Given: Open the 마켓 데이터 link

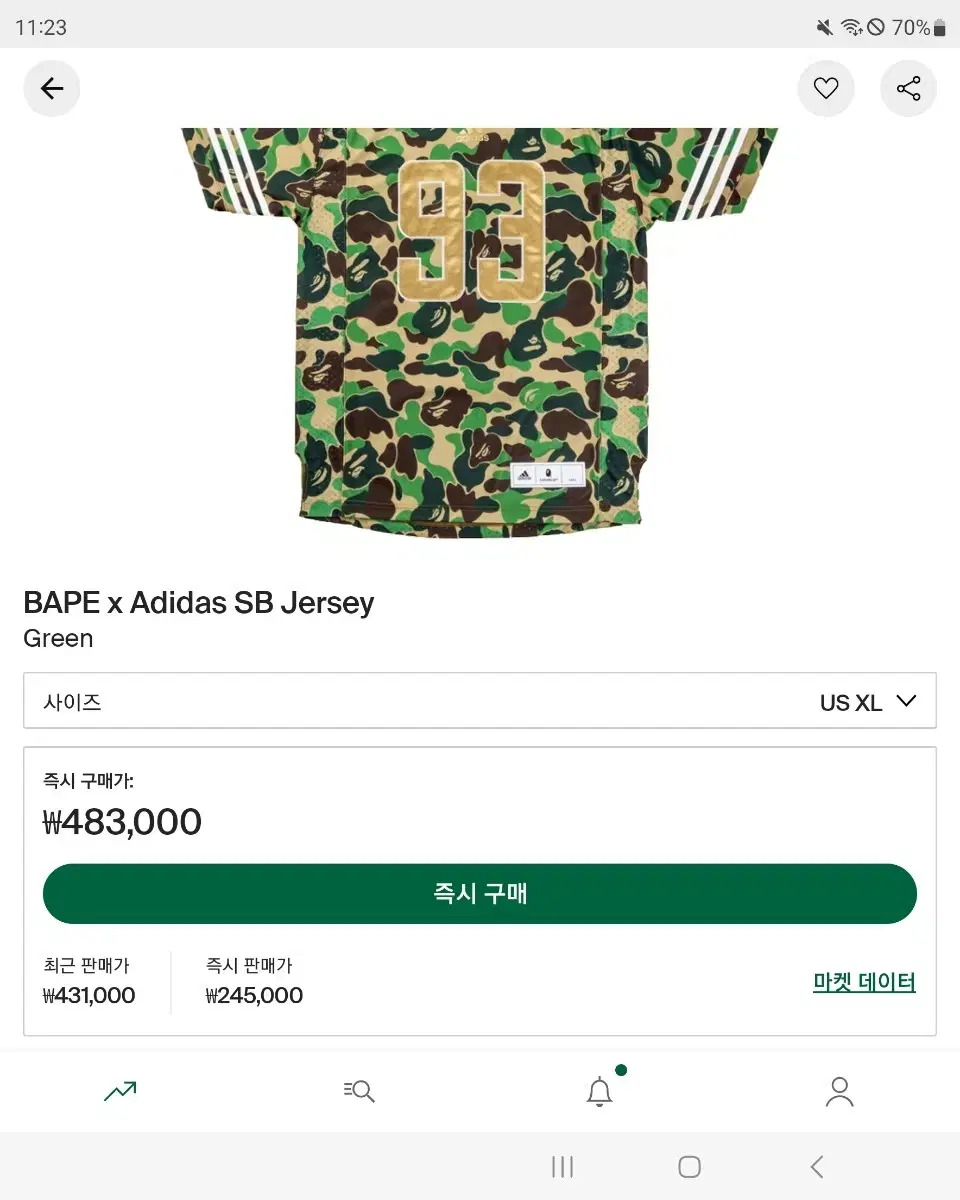Looking at the screenshot, I should pyautogui.click(x=864, y=982).
